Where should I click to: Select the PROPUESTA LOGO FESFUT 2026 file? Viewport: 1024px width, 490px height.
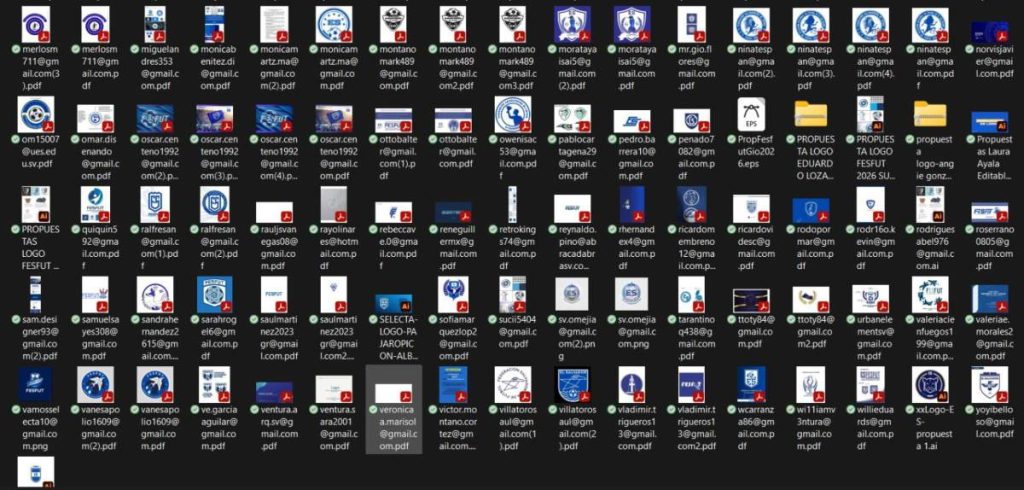click(870, 114)
